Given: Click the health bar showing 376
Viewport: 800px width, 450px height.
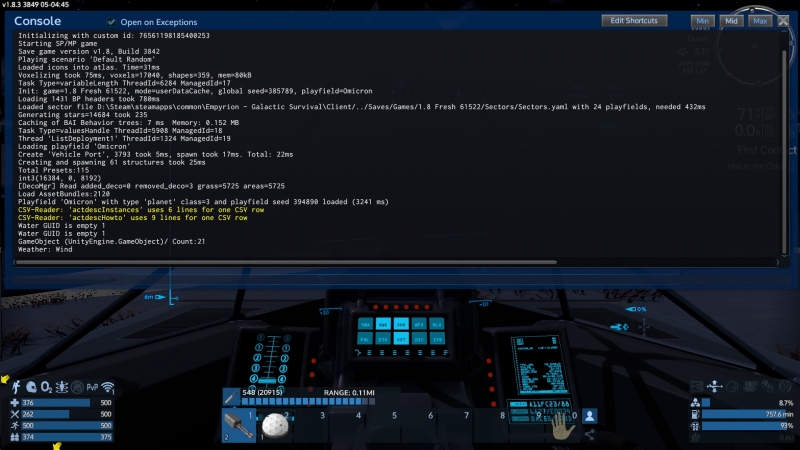Looking at the screenshot, I should click(x=66, y=403).
